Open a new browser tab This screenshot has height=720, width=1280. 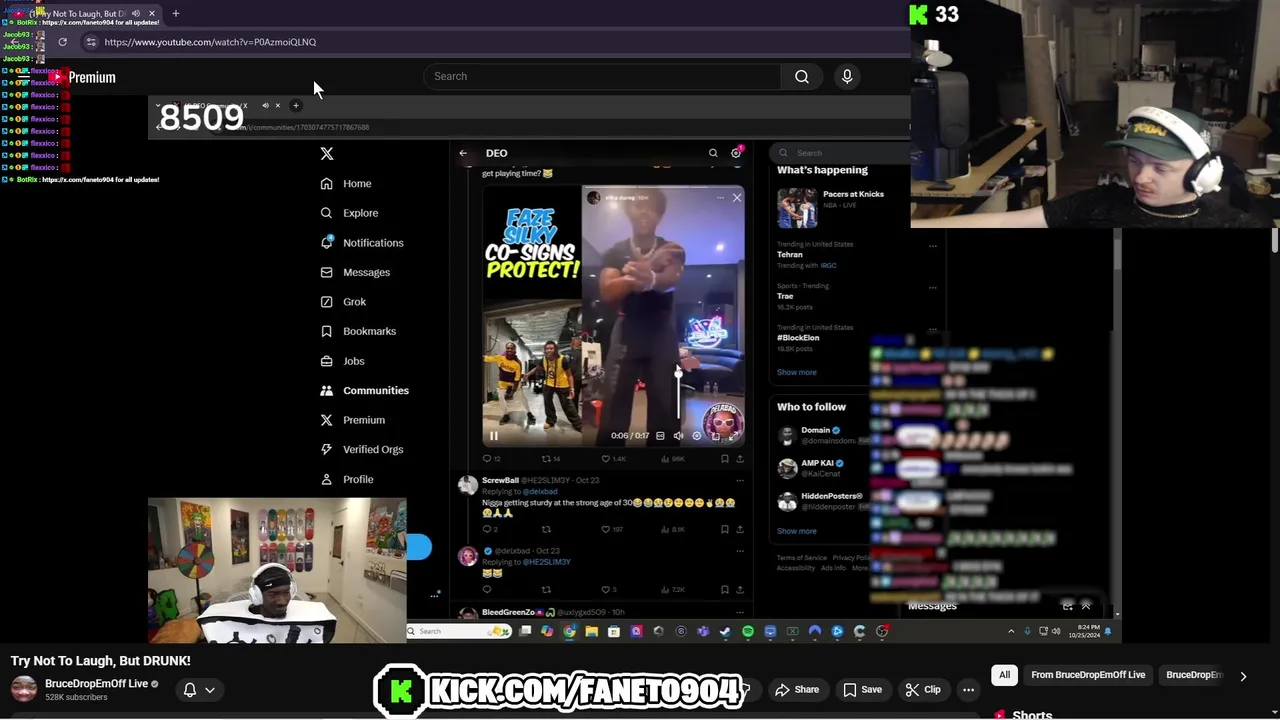(x=175, y=14)
